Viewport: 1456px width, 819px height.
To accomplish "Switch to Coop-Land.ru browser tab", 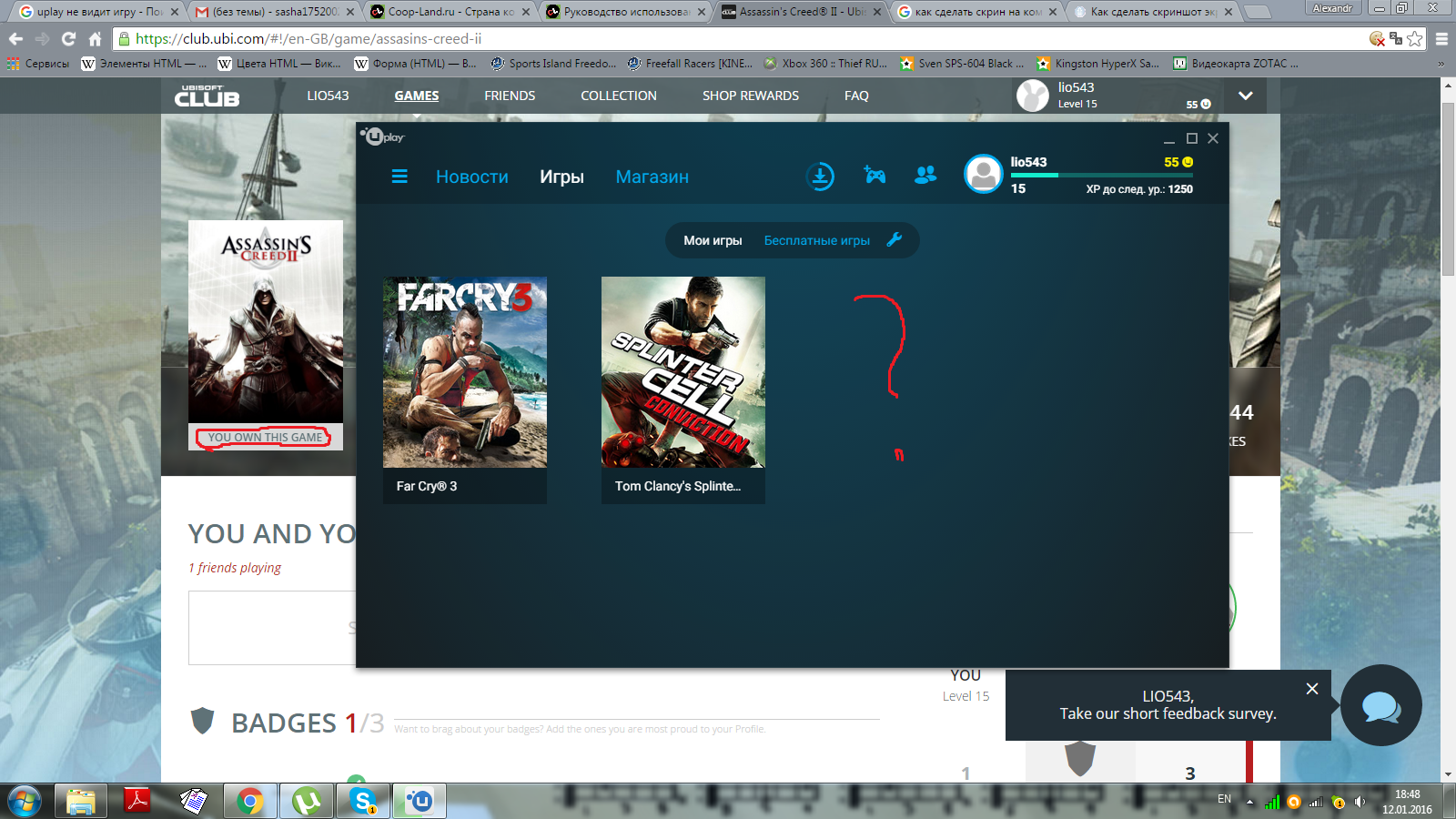I will click(450, 12).
